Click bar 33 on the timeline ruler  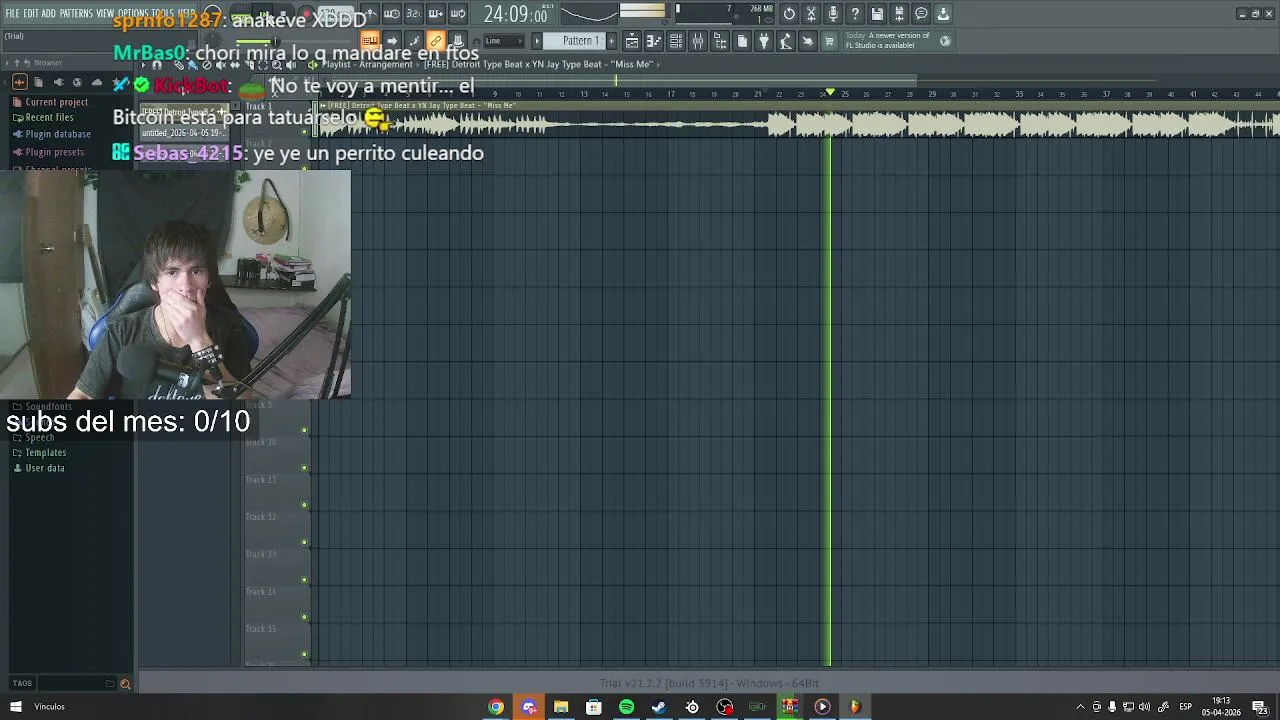coord(1019,94)
